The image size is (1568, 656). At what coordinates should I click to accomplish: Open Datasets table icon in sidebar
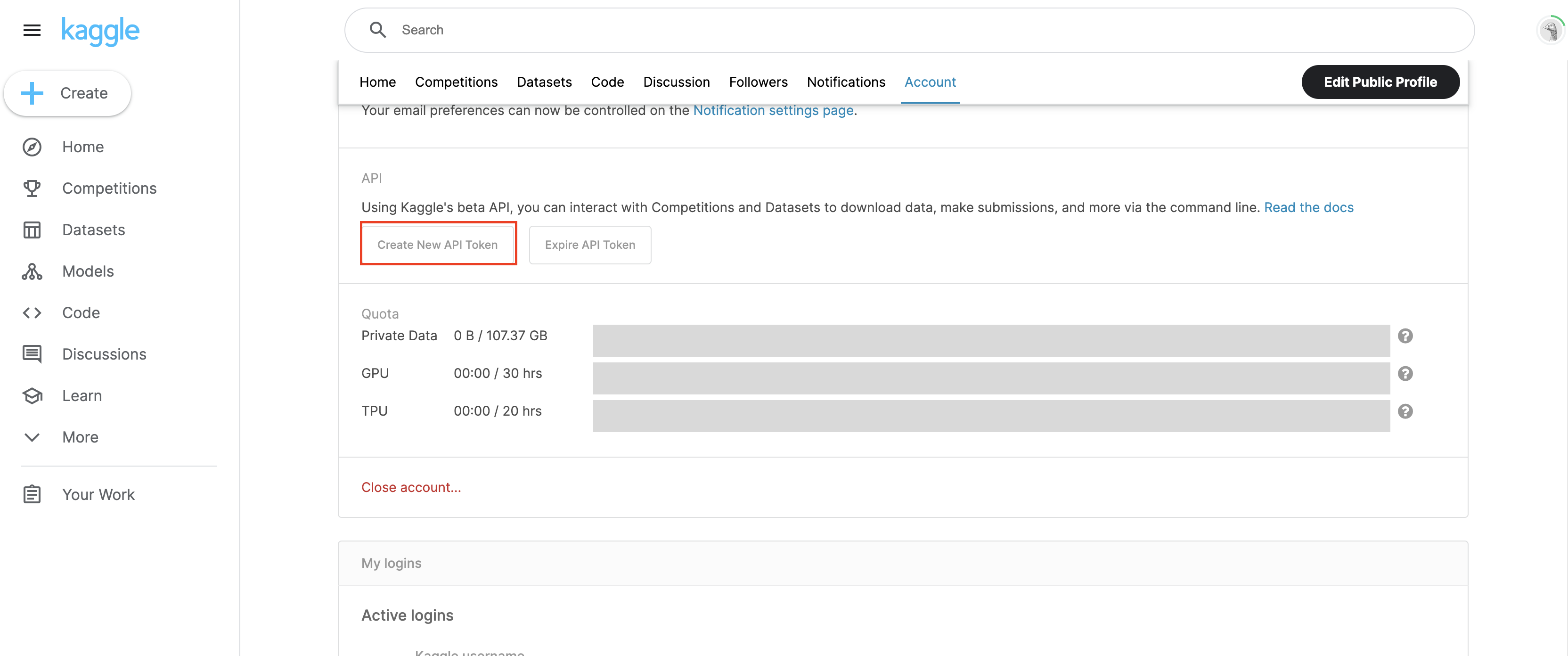(x=32, y=230)
